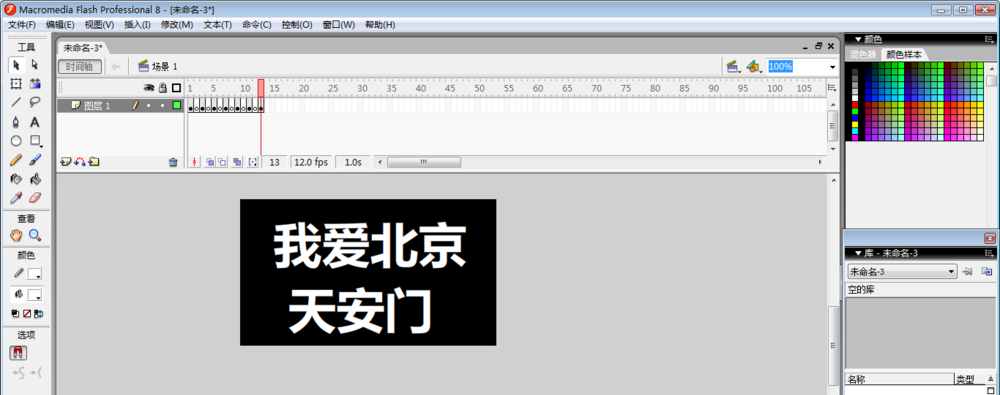Click the Insert Layer Folder icon
This screenshot has height=395, width=1000.
coord(94,162)
